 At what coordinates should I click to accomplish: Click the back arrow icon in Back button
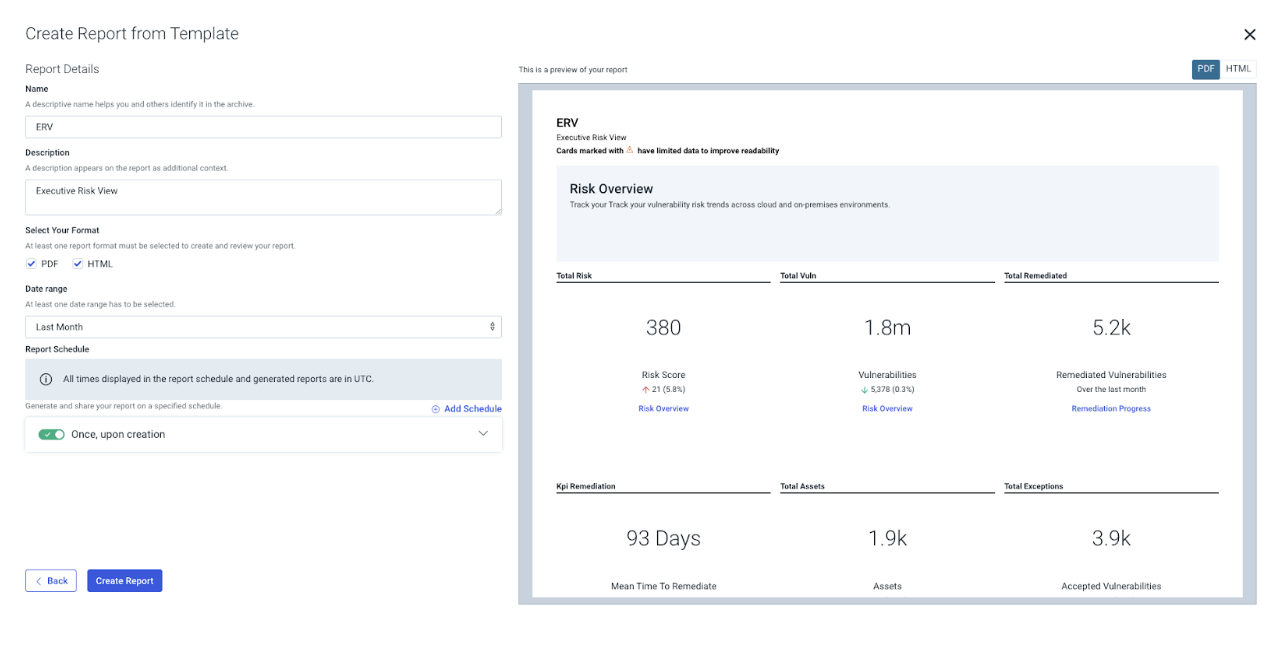39,581
